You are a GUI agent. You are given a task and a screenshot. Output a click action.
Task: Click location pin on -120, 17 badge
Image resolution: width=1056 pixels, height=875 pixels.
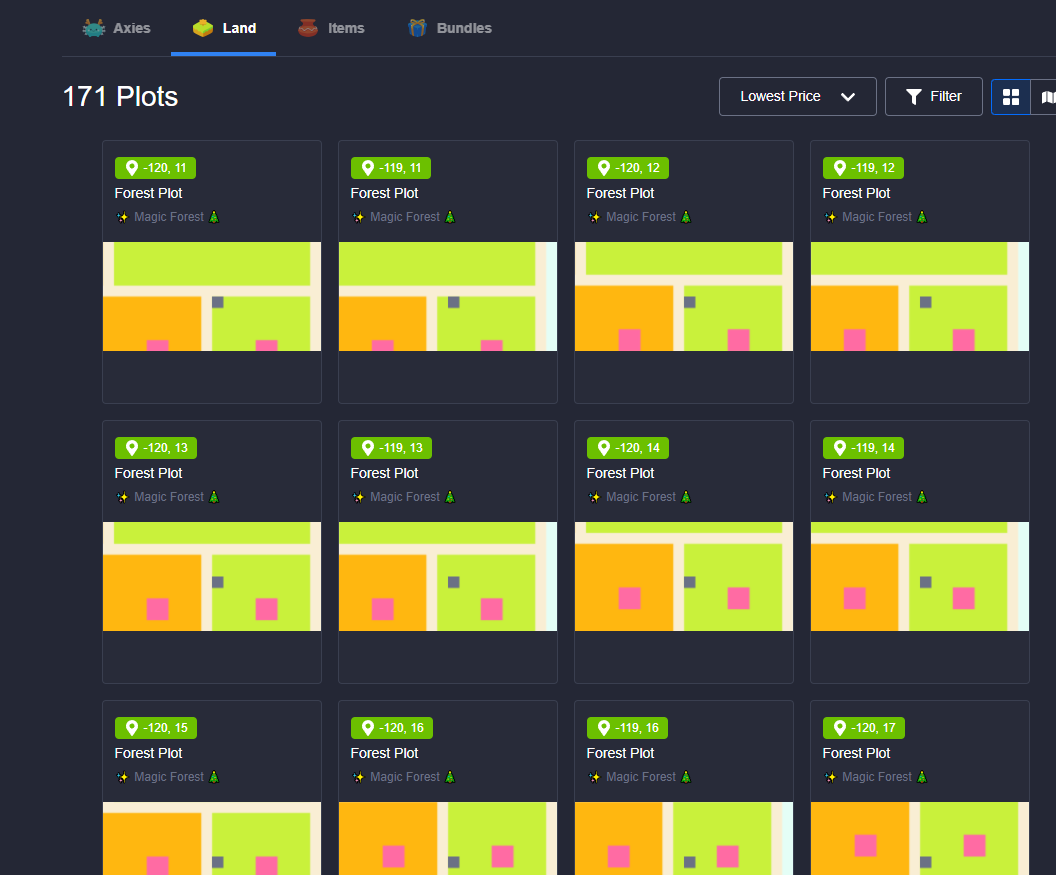(x=840, y=727)
